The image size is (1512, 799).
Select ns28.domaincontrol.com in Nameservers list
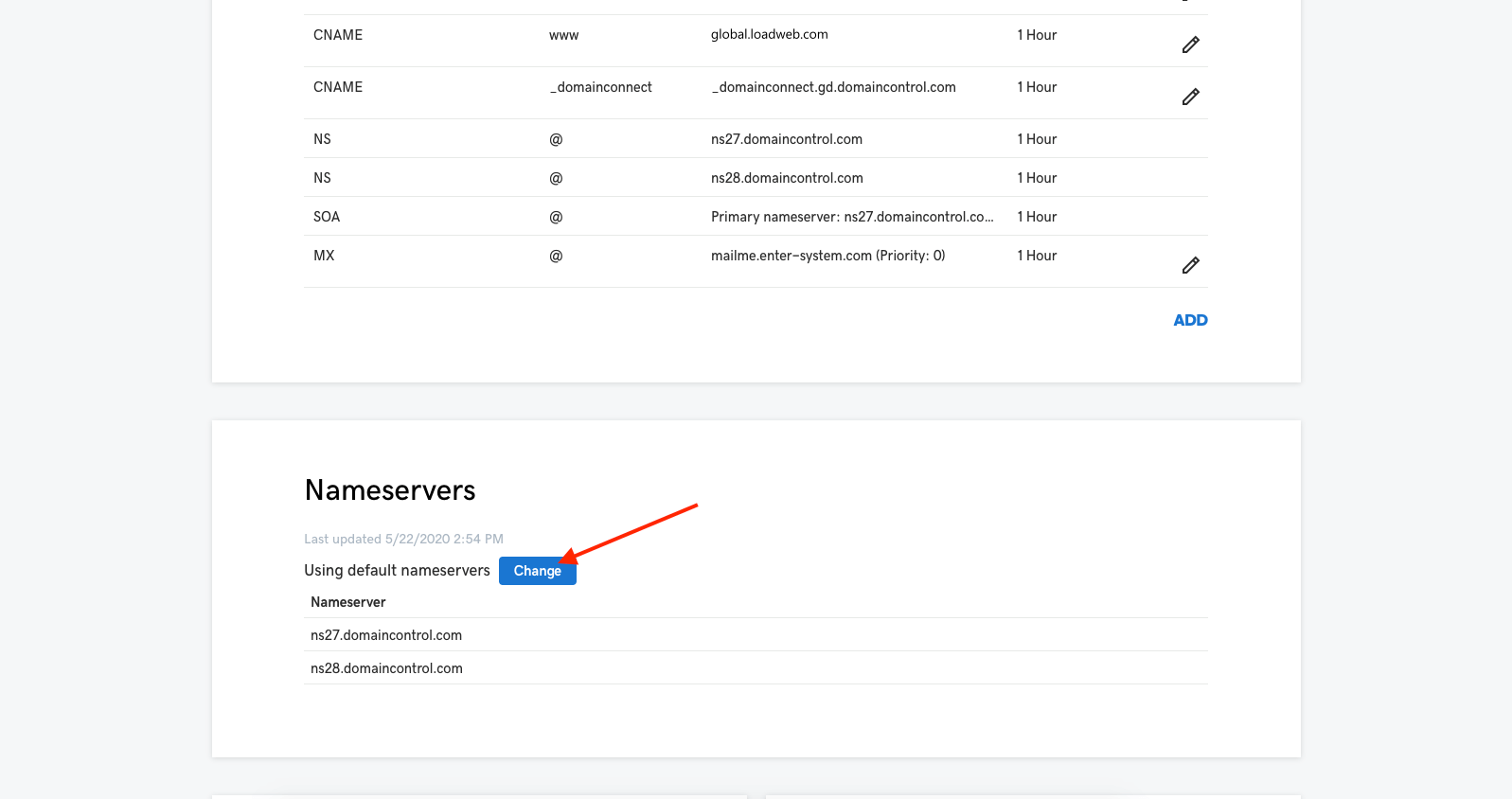tap(386, 668)
